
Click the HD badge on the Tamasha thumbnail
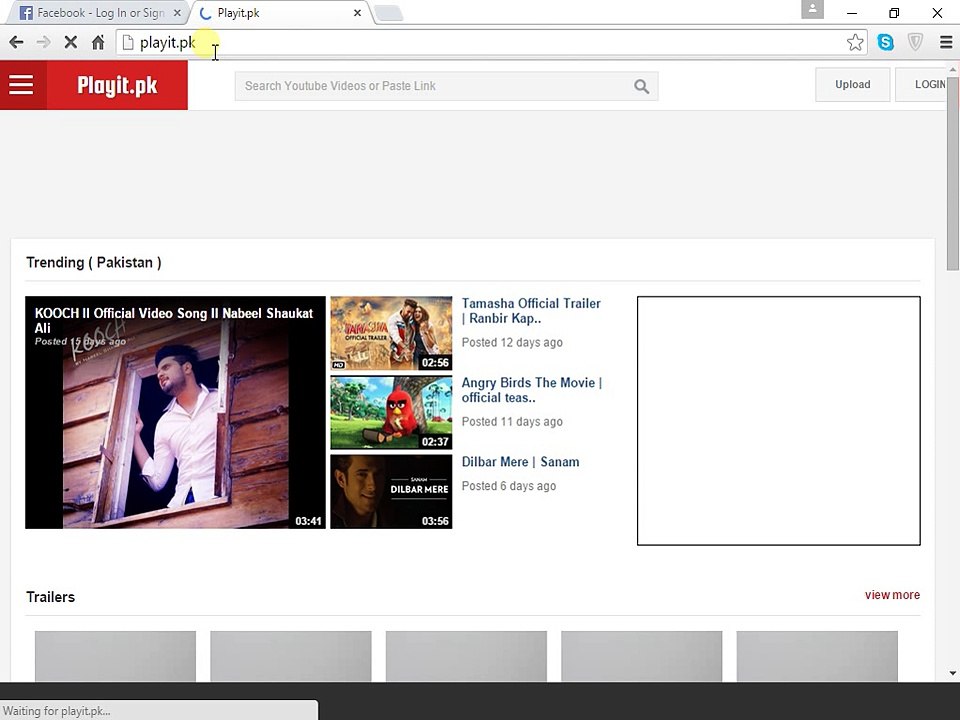tap(338, 365)
